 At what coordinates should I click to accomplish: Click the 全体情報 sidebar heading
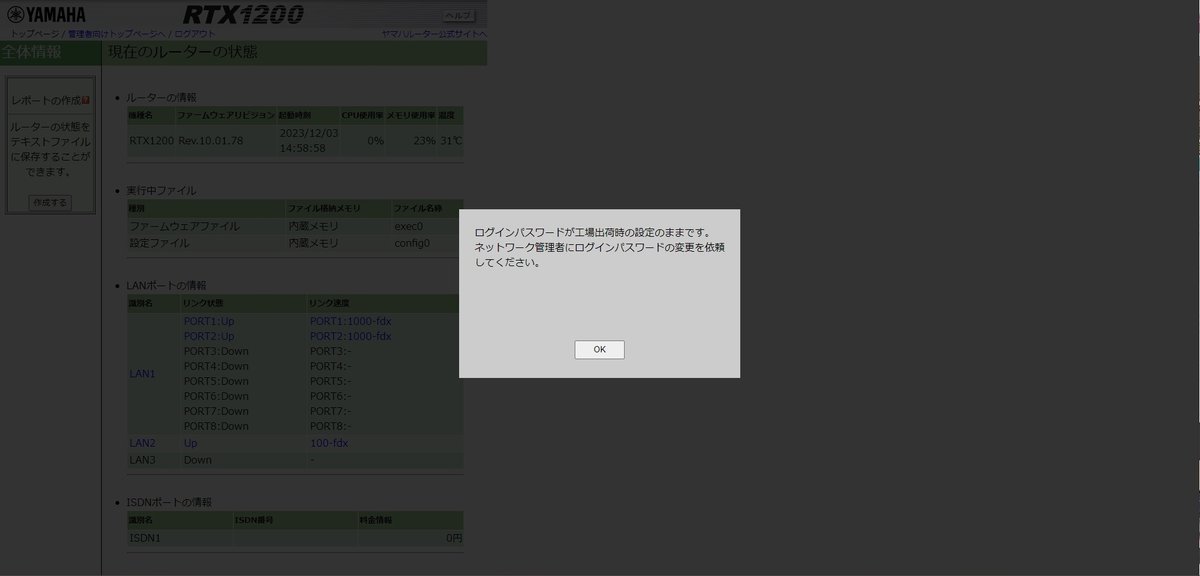31,52
